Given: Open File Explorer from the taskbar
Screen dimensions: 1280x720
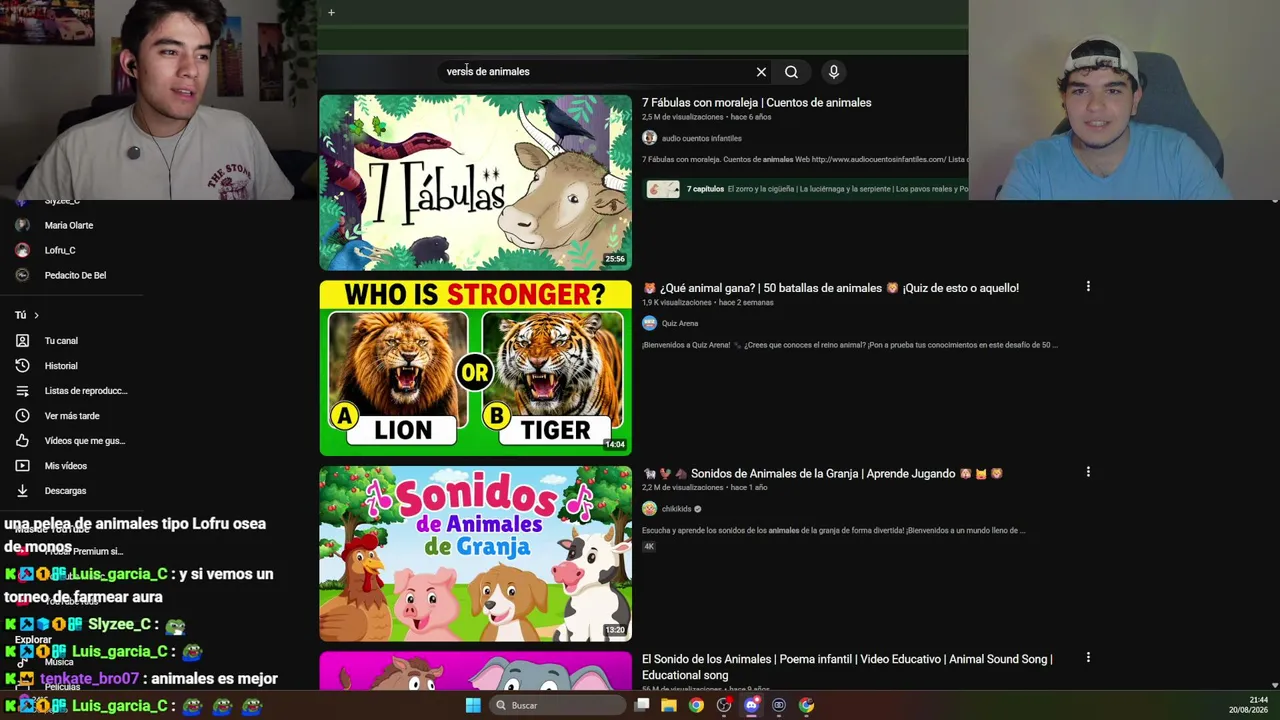Looking at the screenshot, I should click(x=669, y=705).
